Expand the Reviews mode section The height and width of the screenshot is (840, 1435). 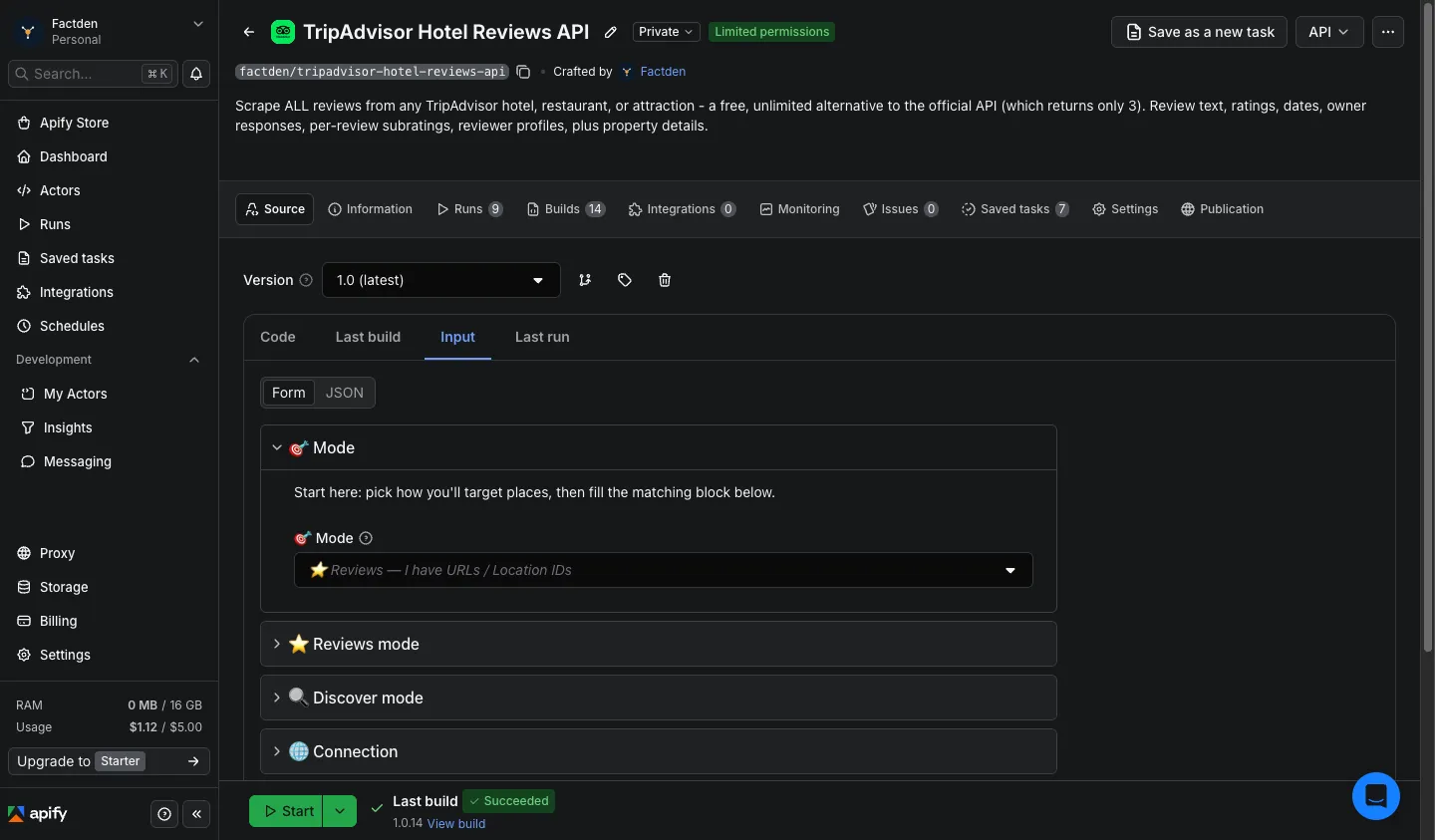click(x=658, y=644)
